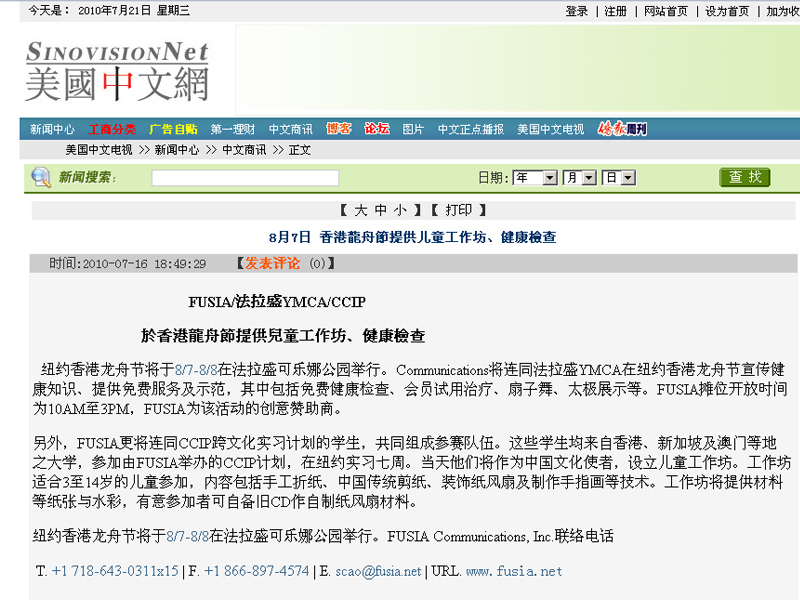This screenshot has width=800, height=600.
Task: Click 中文商讯 in the breadcrumb
Action: coord(244,150)
